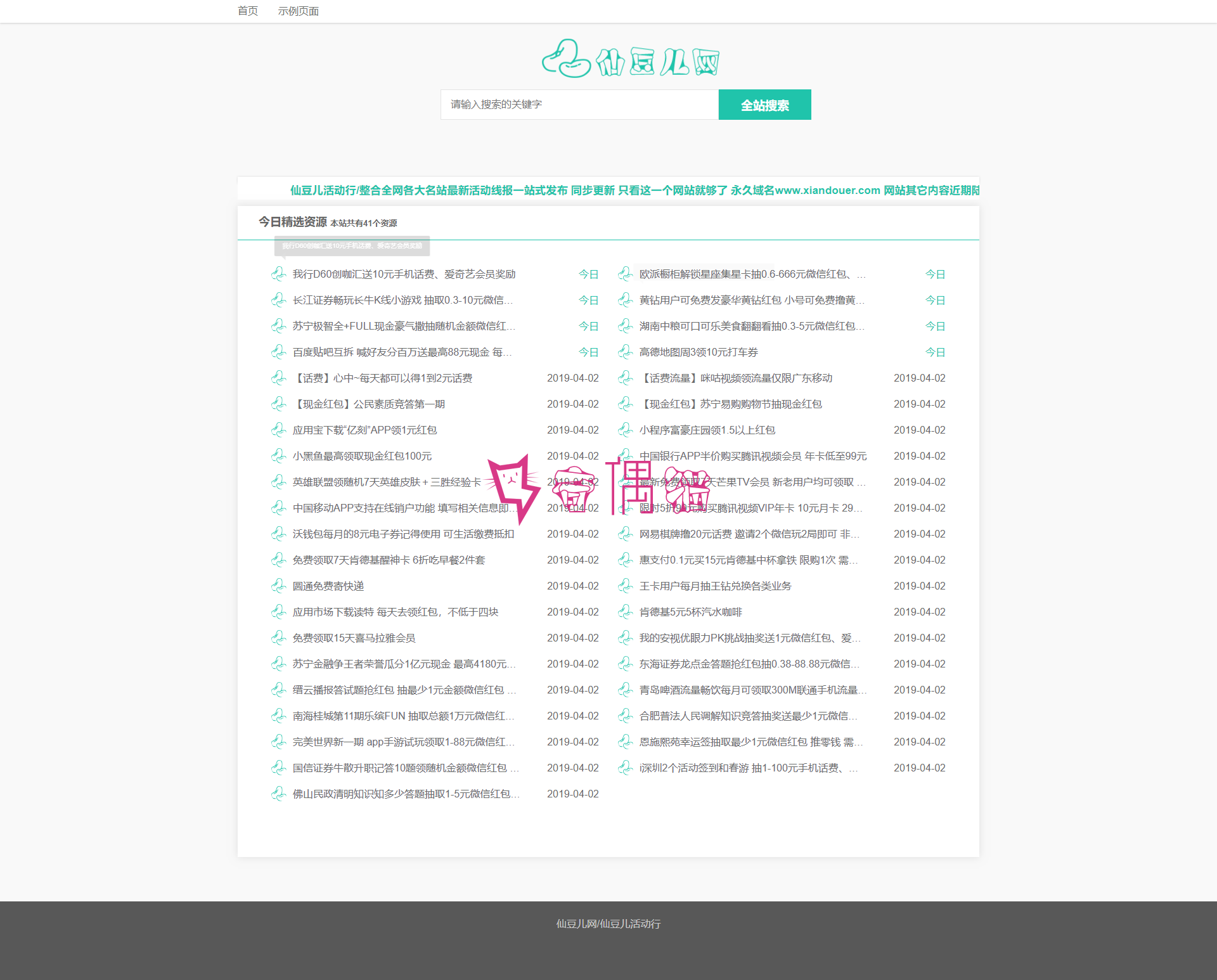Screen dimensions: 1217x980
Task: Open 免费领取7天肯德基醒神卡 link
Action: 389,560
